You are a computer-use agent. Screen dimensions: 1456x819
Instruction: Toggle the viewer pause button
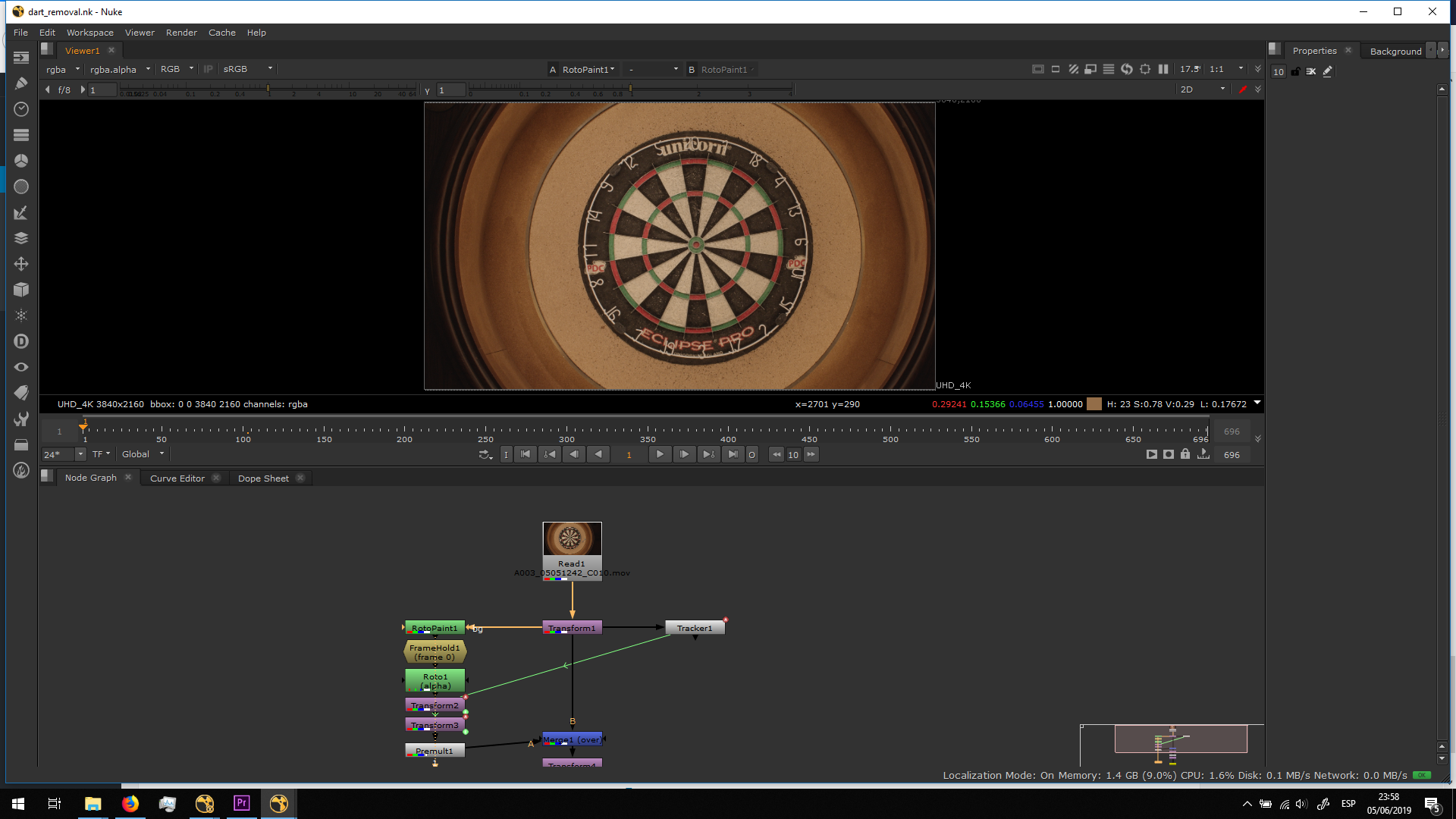(1163, 69)
